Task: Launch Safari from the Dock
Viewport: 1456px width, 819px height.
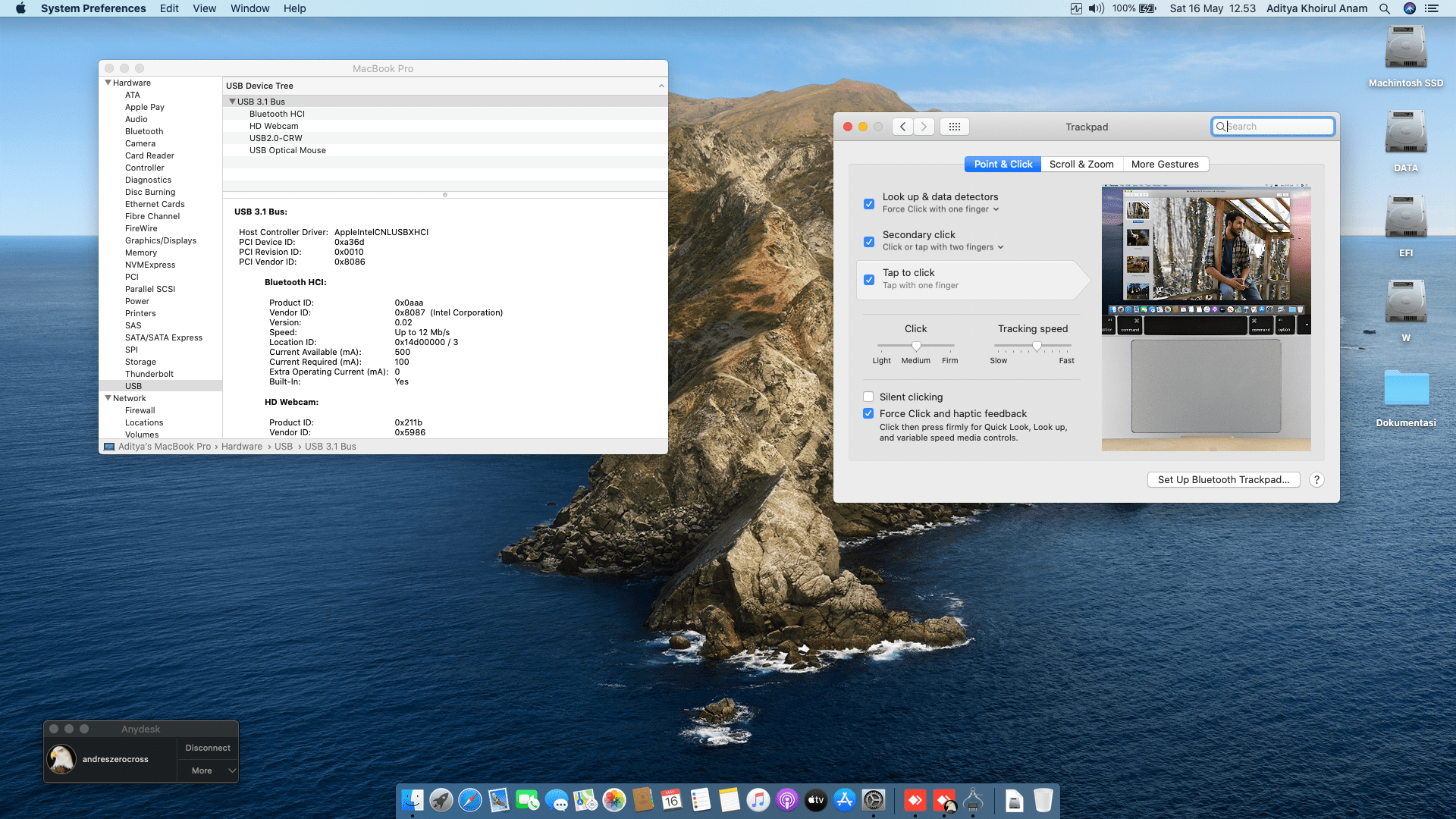Action: point(470,800)
